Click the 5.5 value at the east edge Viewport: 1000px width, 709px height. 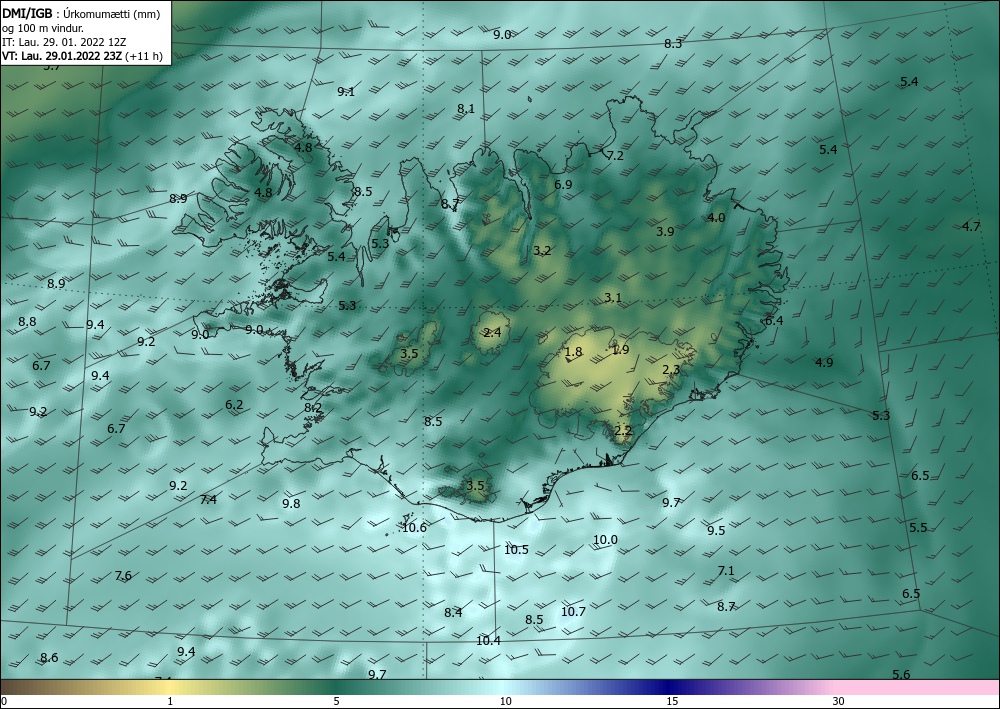coord(918,528)
